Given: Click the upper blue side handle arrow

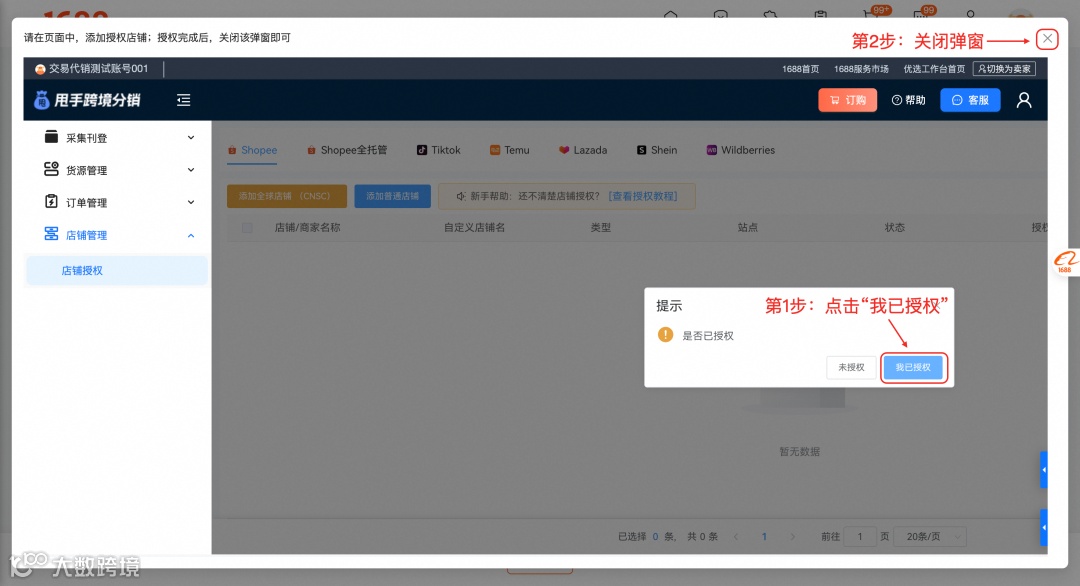Looking at the screenshot, I should tap(1043, 470).
